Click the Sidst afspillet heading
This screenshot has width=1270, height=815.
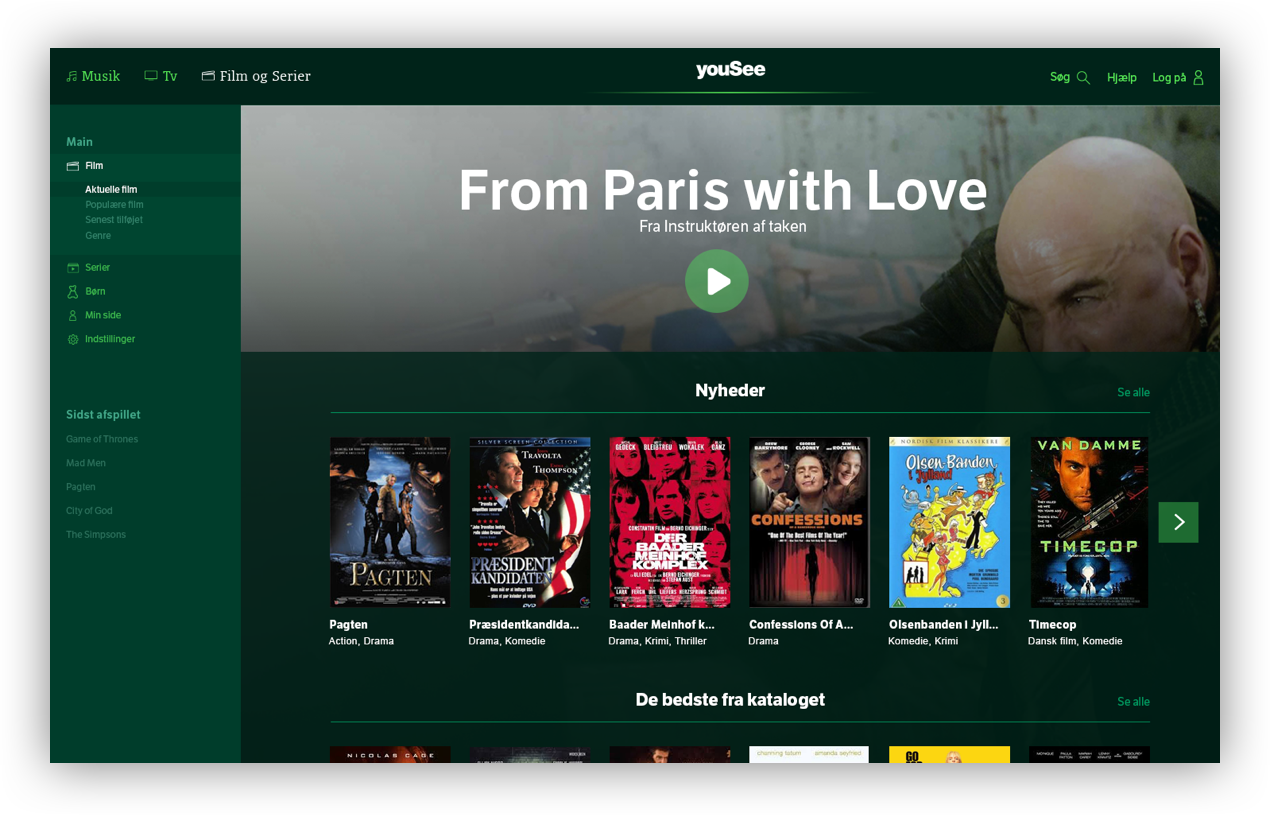point(103,415)
